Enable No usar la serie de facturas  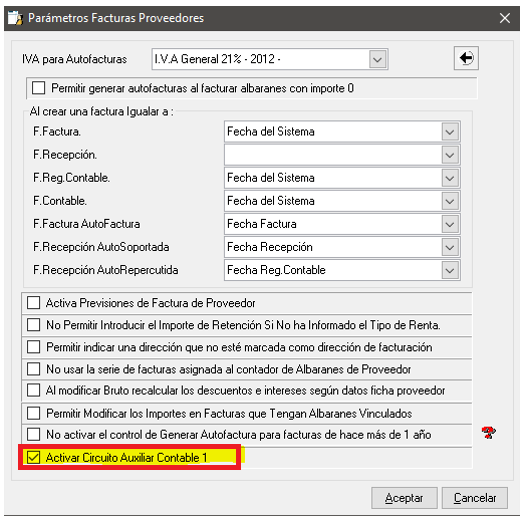point(33,369)
